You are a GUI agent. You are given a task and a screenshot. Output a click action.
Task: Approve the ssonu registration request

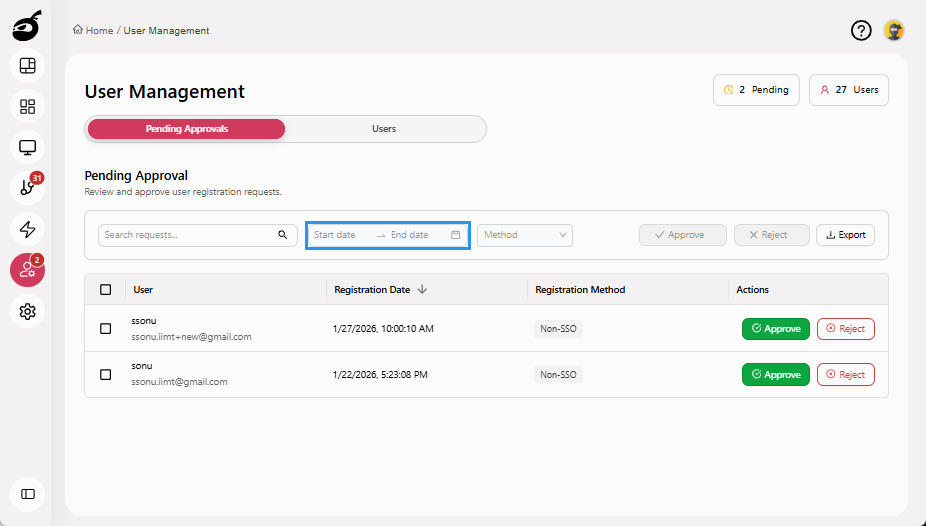[x=775, y=329]
